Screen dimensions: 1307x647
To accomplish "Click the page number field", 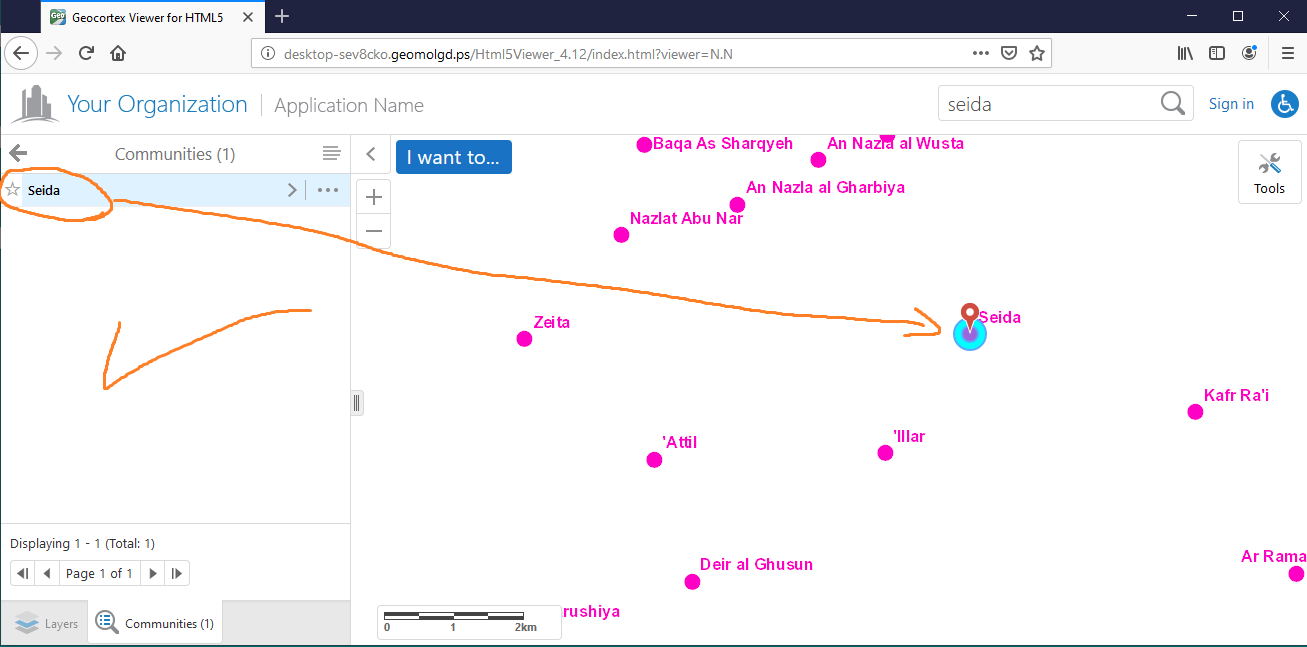I will coord(102,573).
